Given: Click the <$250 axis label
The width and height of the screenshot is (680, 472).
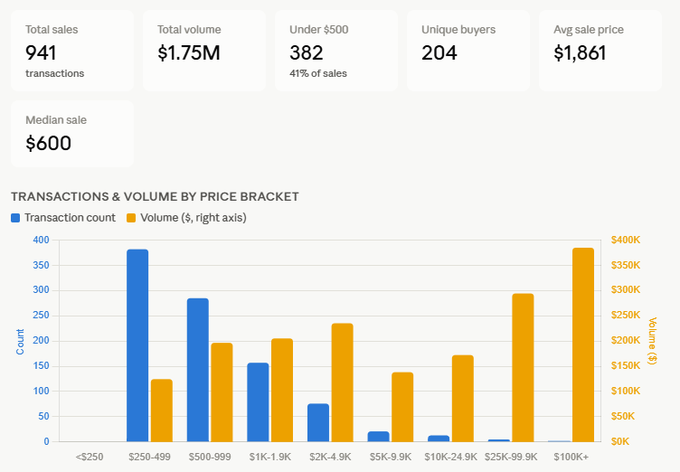Looking at the screenshot, I should pos(89,457).
